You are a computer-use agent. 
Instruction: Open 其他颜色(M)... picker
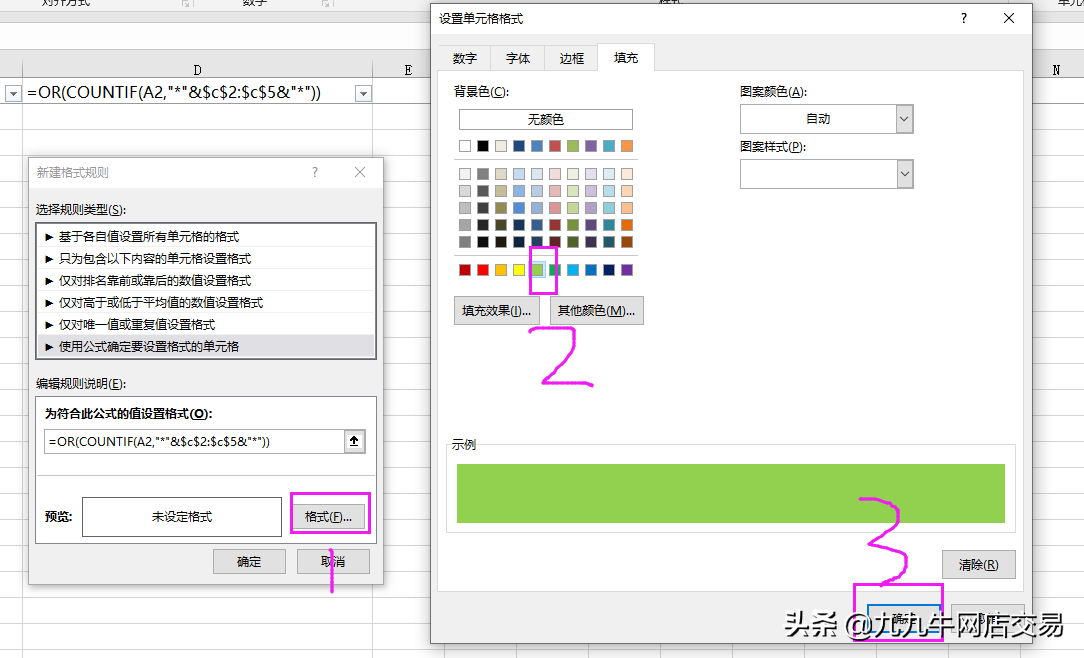pyautogui.click(x=597, y=311)
